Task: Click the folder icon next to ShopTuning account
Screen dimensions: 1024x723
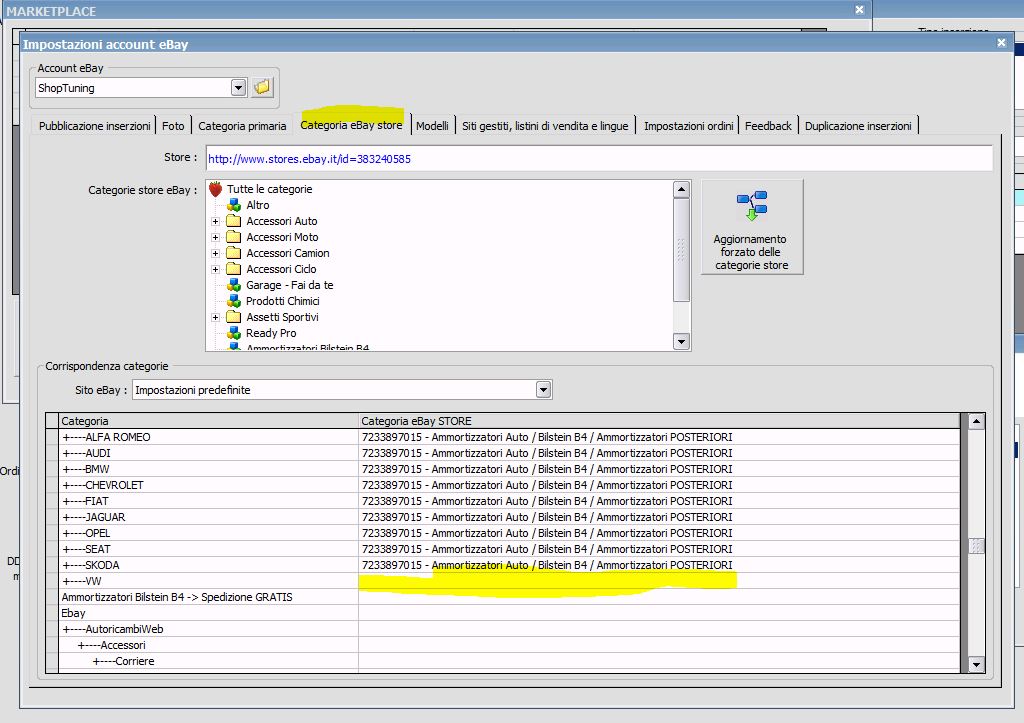Action: pos(262,88)
